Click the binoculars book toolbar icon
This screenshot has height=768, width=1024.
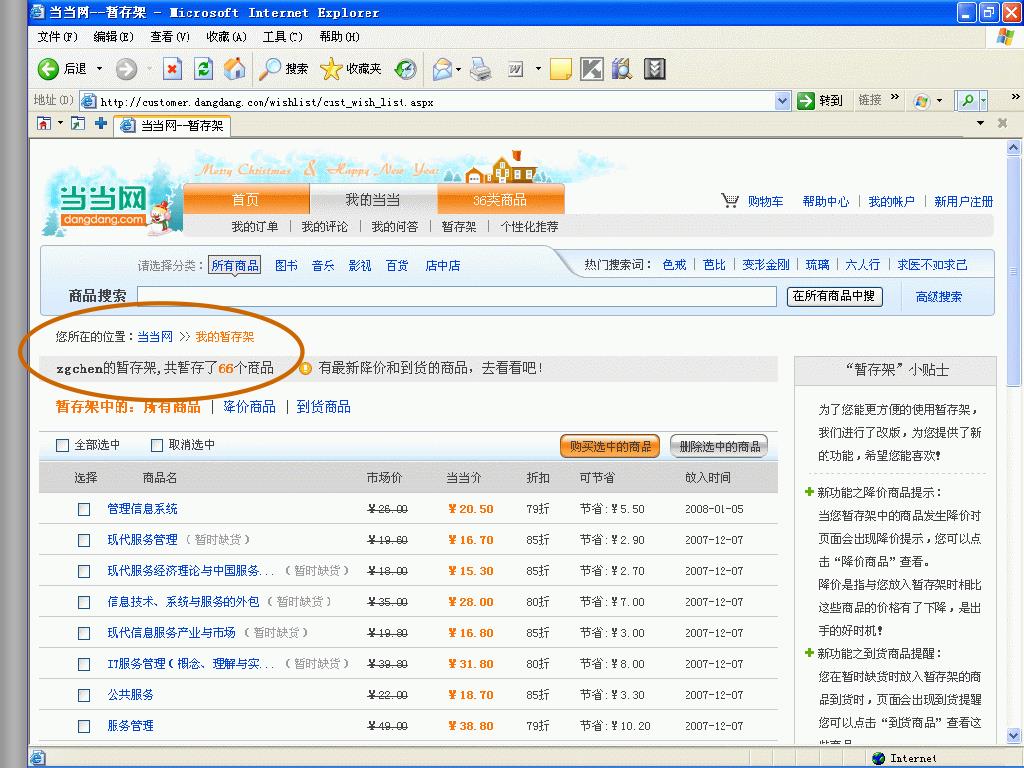pos(622,69)
